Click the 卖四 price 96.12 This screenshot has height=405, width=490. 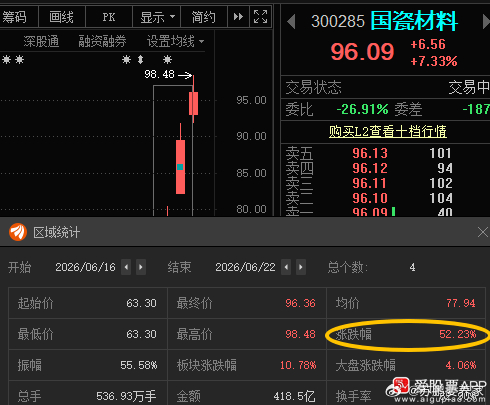pyautogui.click(x=370, y=168)
